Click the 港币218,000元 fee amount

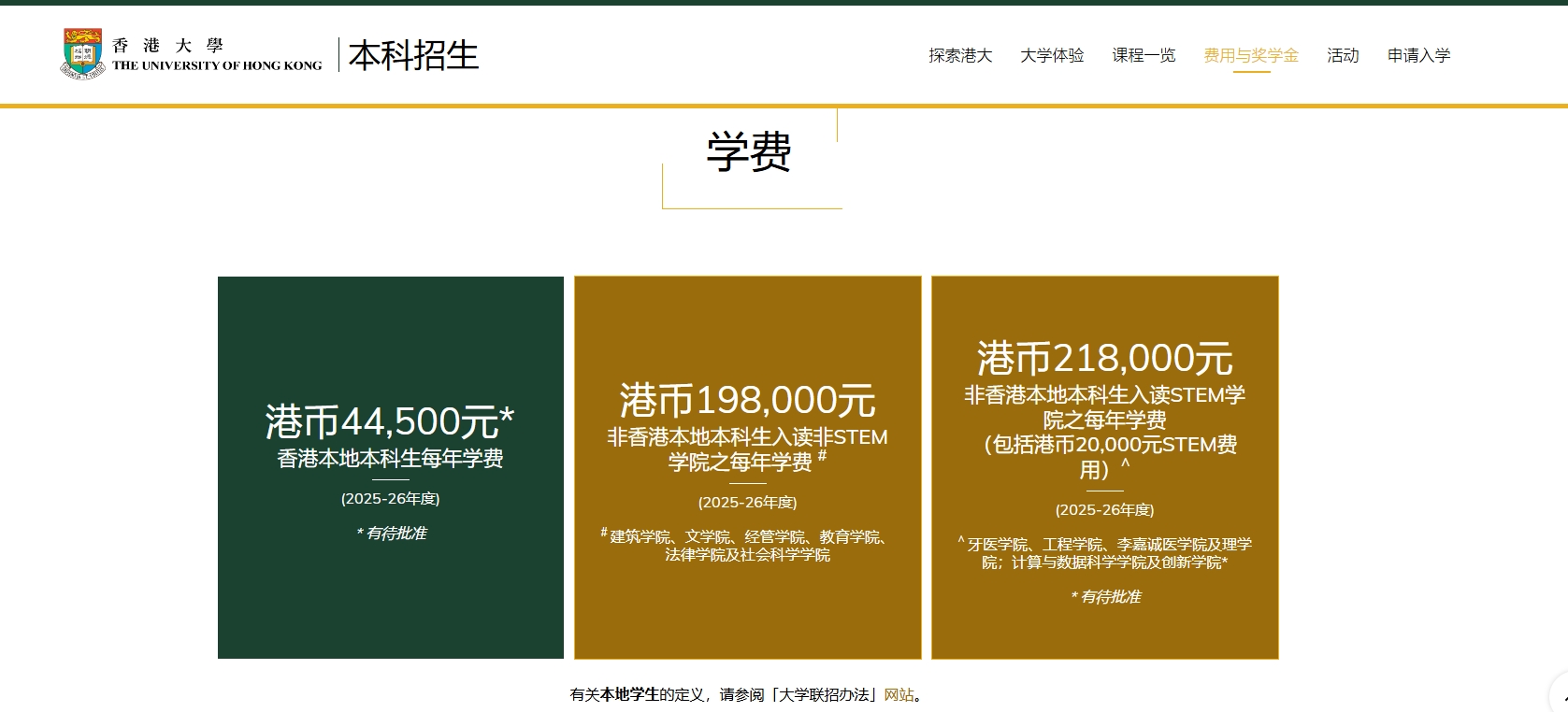click(1105, 358)
